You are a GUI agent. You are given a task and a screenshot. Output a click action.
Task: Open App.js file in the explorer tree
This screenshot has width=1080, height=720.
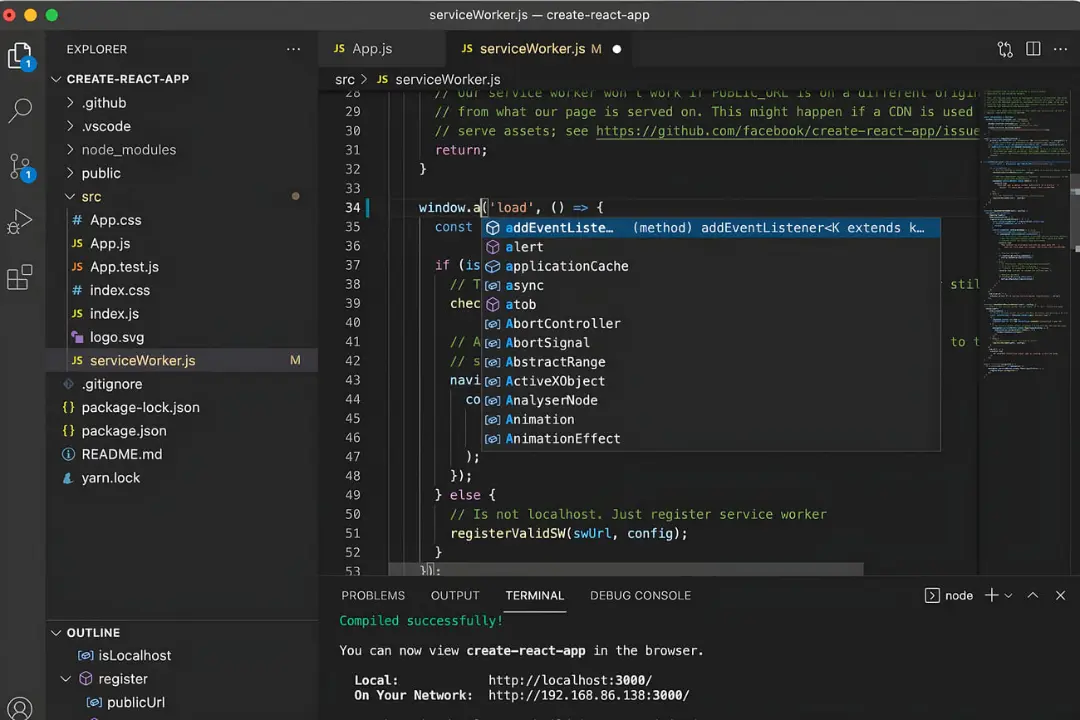(181, 243)
